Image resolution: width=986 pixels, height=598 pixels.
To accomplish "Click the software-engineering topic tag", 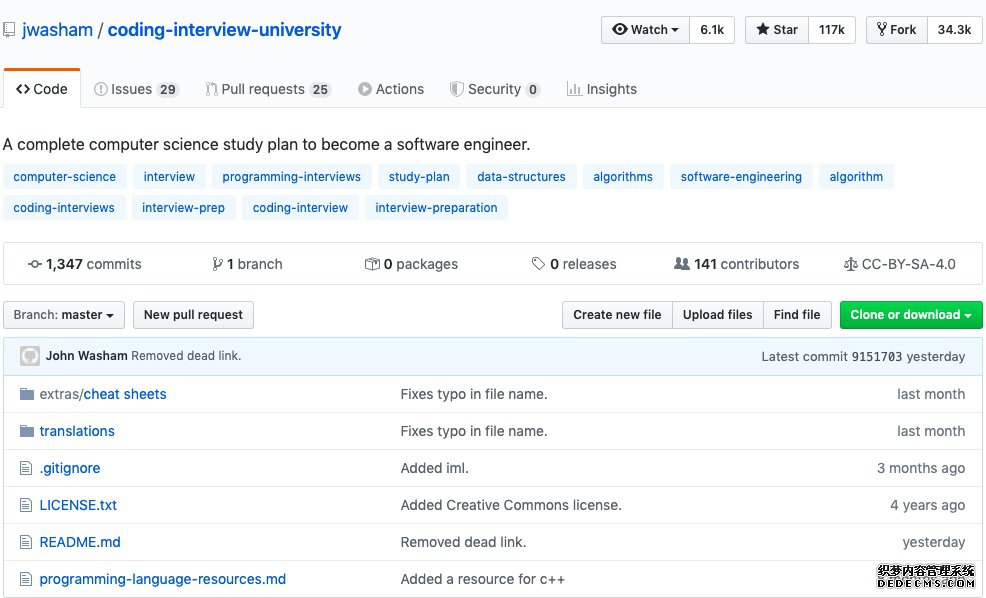I will (x=741, y=177).
